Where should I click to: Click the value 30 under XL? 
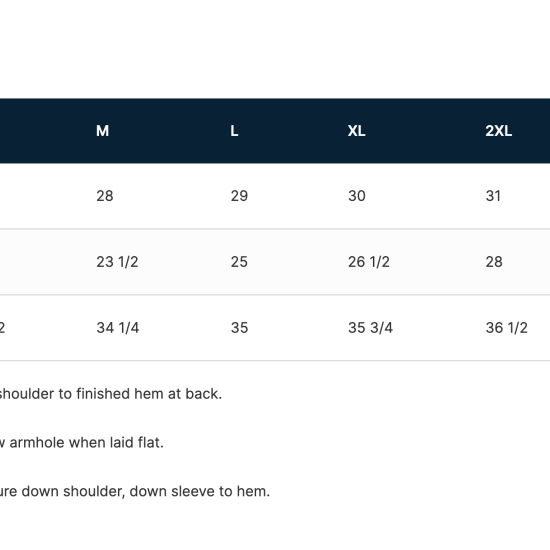[x=357, y=196]
